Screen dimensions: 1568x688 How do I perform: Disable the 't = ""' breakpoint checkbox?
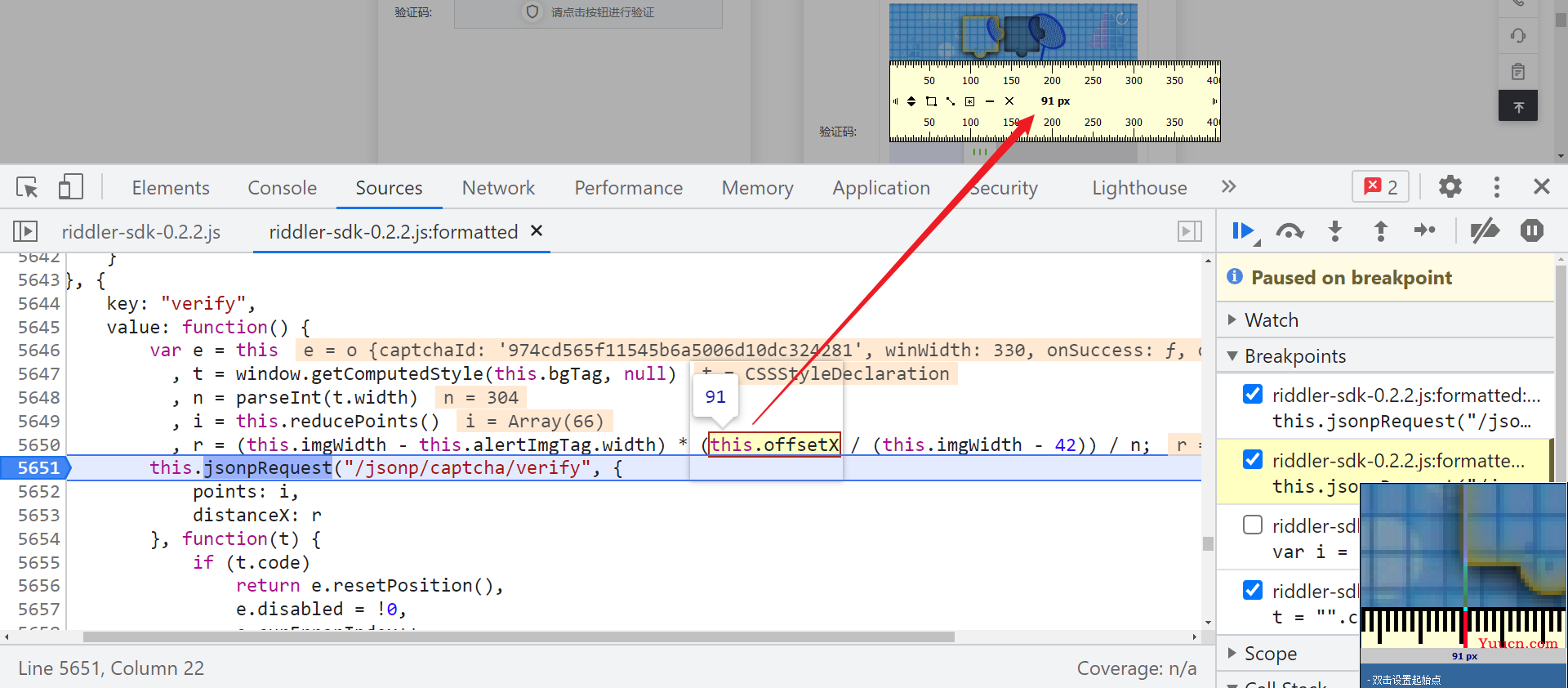click(x=1252, y=590)
